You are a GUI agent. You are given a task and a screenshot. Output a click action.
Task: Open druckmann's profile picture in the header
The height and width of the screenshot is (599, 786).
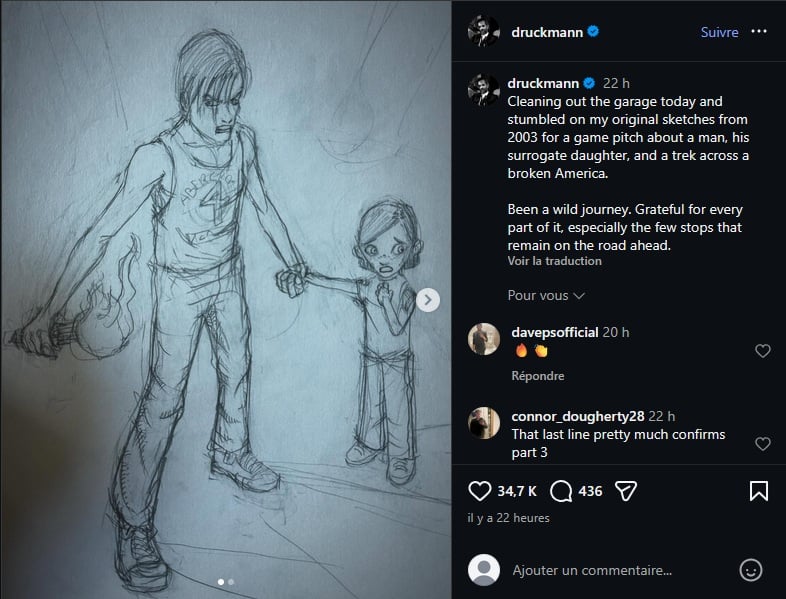coord(484,32)
